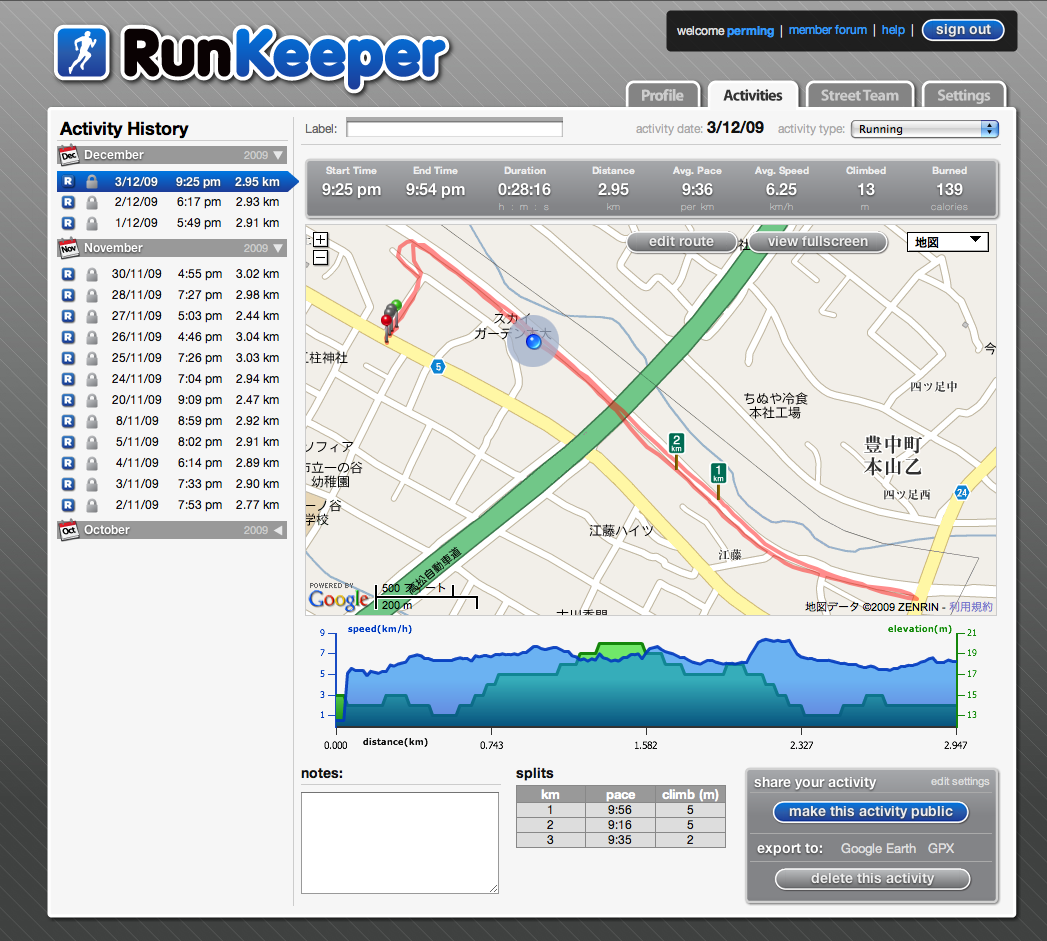Click the 0:28:16 duration value

[524, 190]
